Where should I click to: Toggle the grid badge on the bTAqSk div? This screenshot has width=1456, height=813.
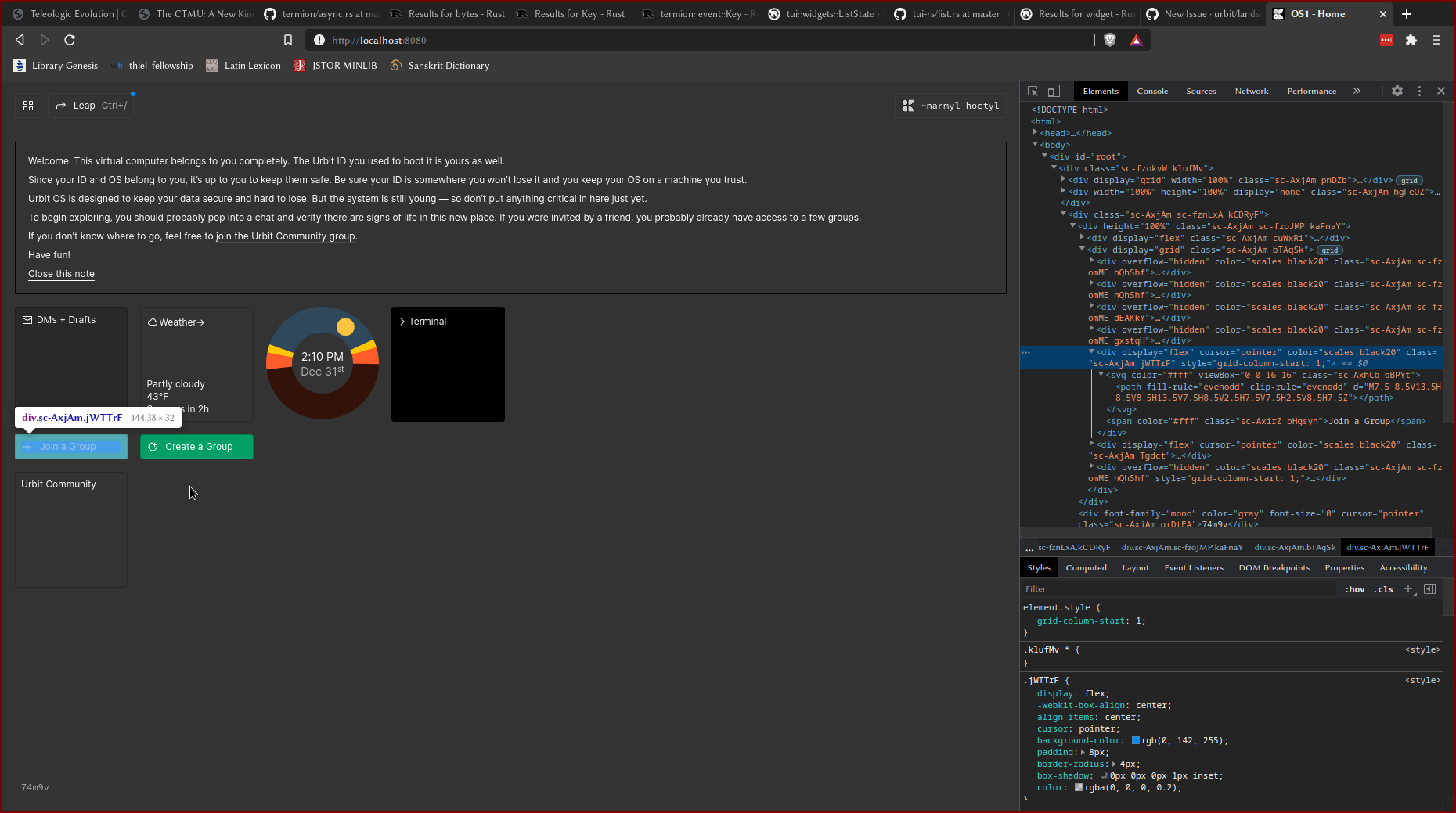[x=1329, y=250]
